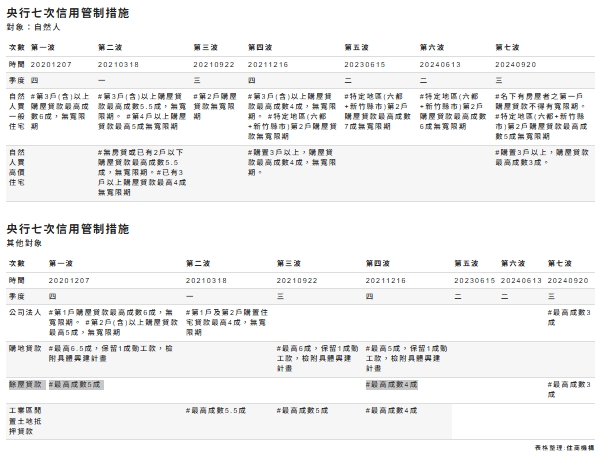Image resolution: width=603 pixels, height=458 pixels.
Task: Click header 第七波 in the 自然人 table
Action: (507, 47)
